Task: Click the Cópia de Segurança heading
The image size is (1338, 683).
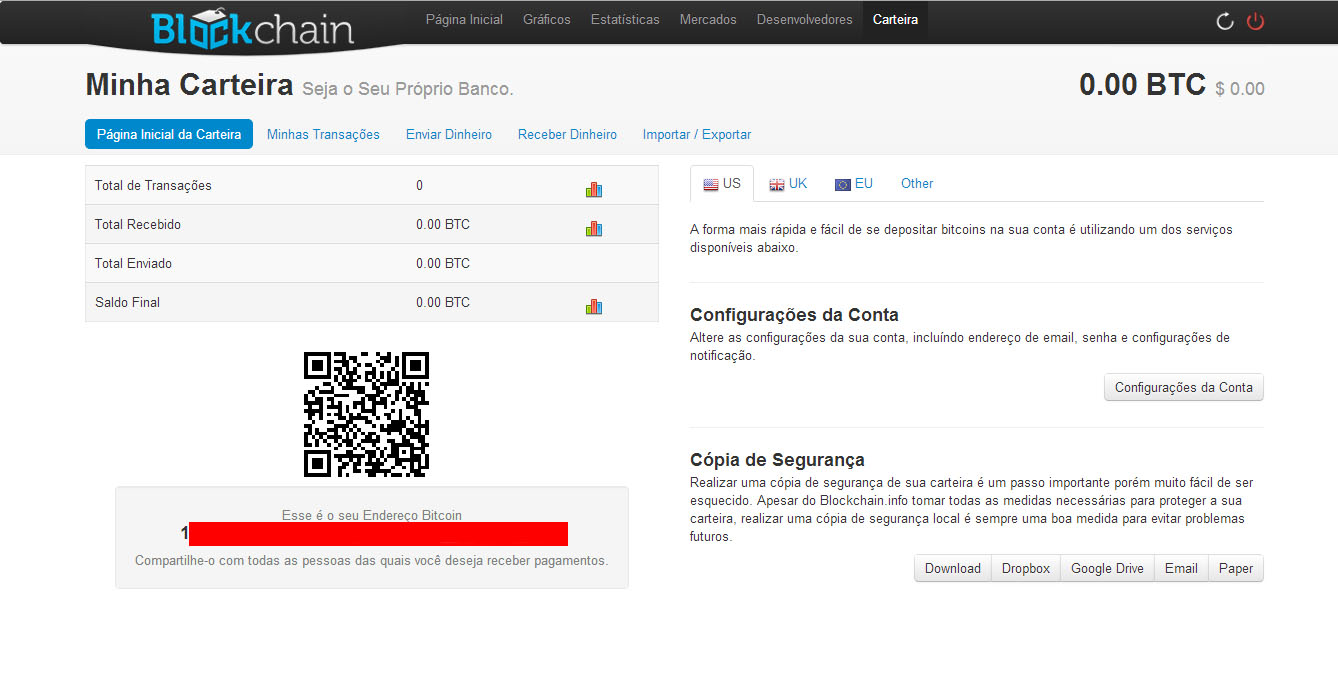Action: click(777, 460)
